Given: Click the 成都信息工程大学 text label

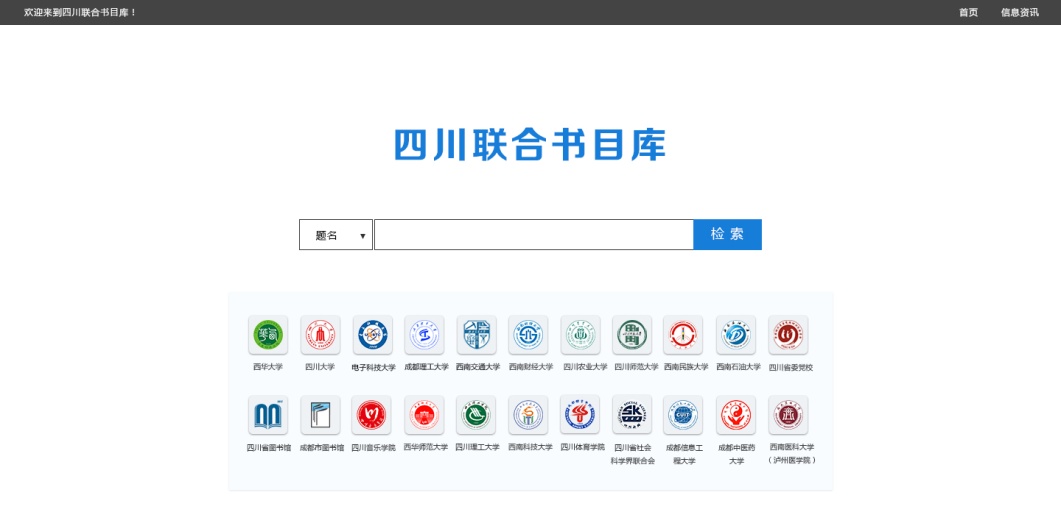Looking at the screenshot, I should tap(684, 454).
